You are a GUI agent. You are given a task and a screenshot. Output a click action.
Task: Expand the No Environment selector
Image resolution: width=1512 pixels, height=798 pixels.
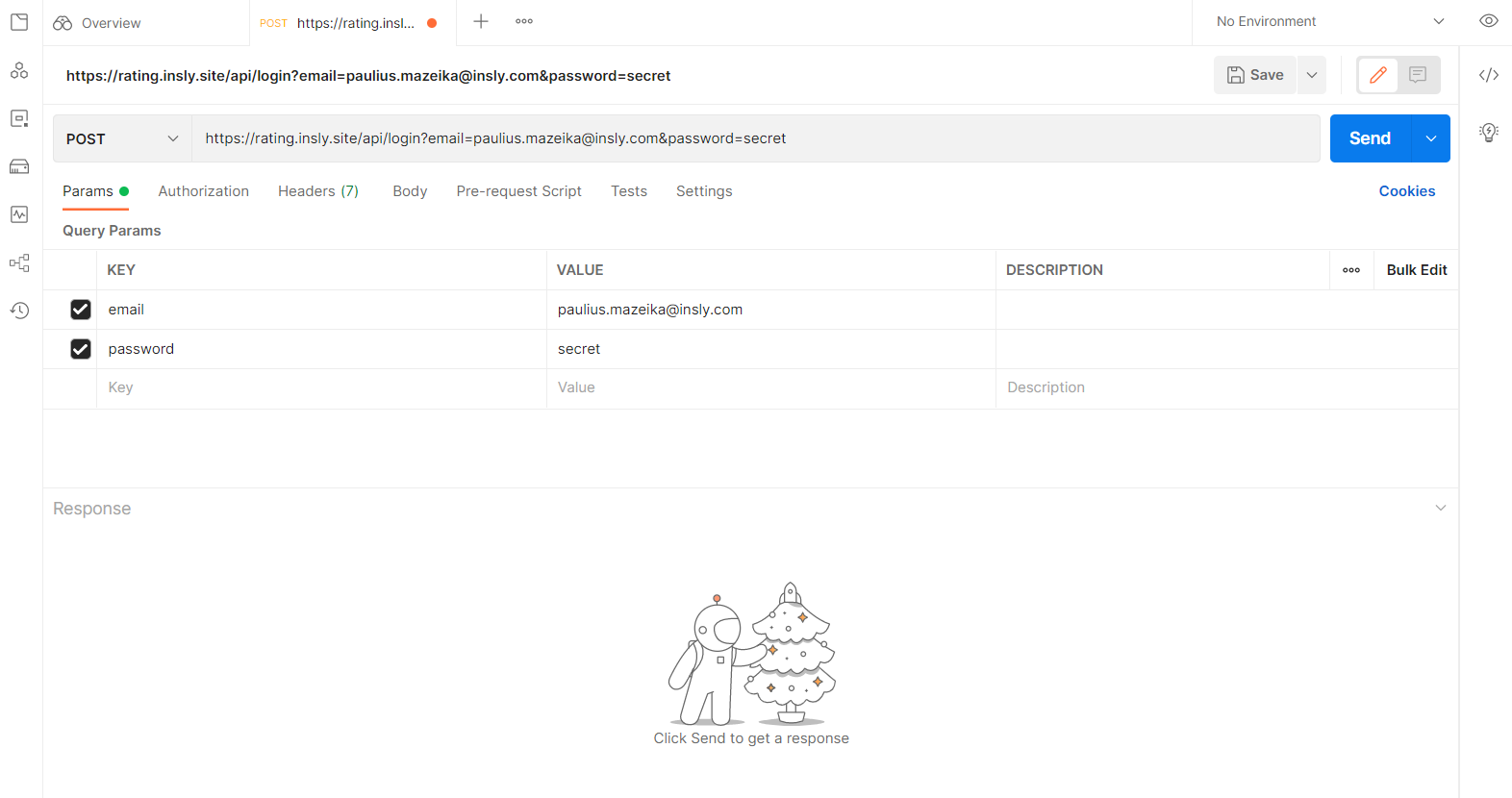click(1329, 21)
